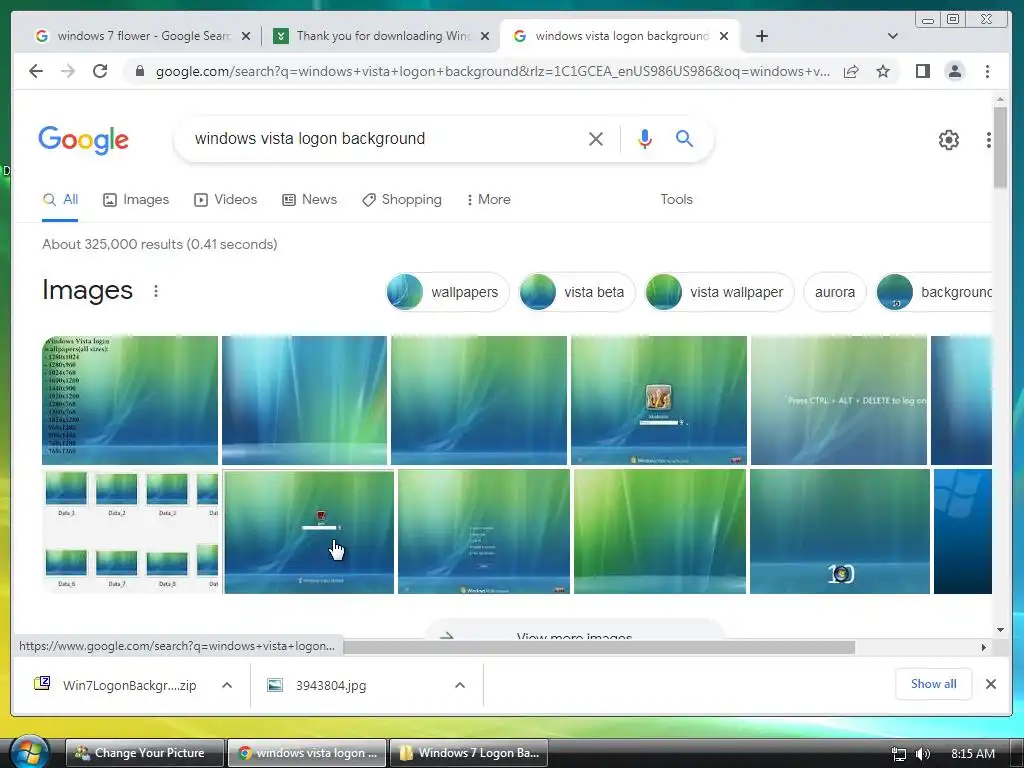Switch to the Images results tab
Image resolution: width=1024 pixels, height=768 pixels.
coord(136,200)
